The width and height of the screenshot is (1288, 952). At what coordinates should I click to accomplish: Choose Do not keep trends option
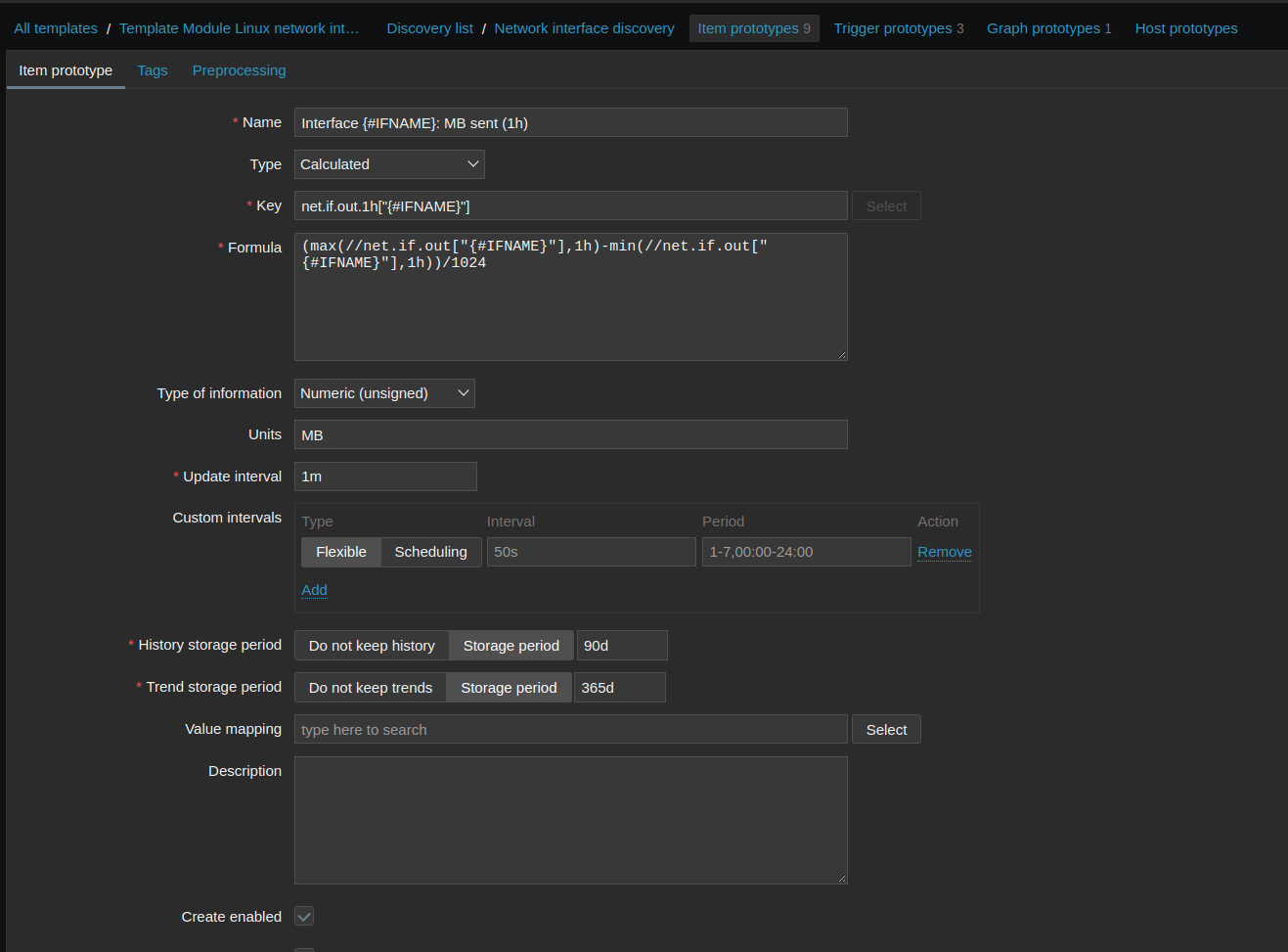pyautogui.click(x=370, y=688)
